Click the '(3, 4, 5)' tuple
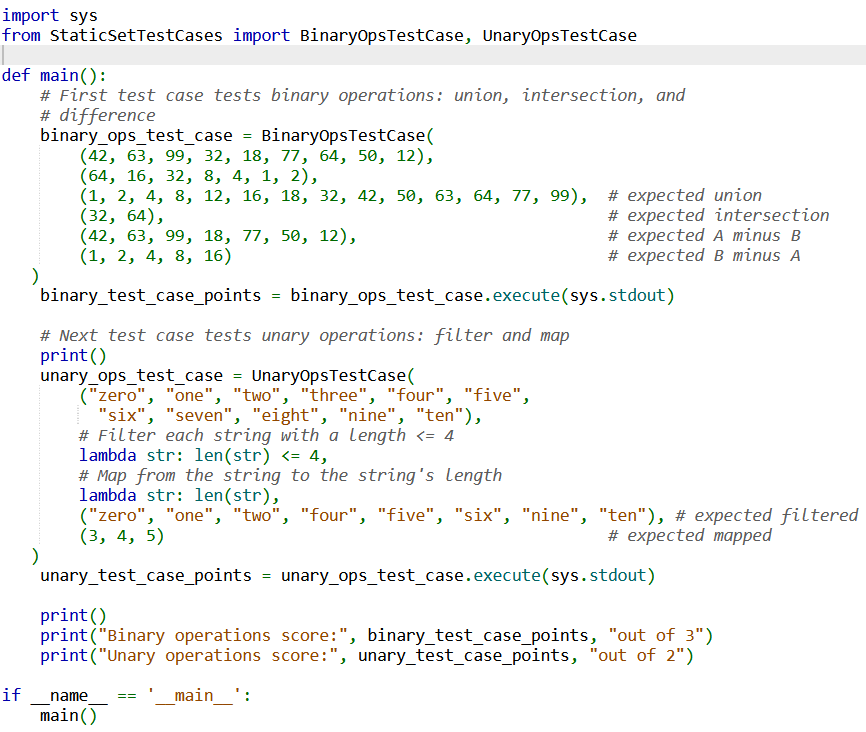The width and height of the screenshot is (866, 732). [122, 535]
